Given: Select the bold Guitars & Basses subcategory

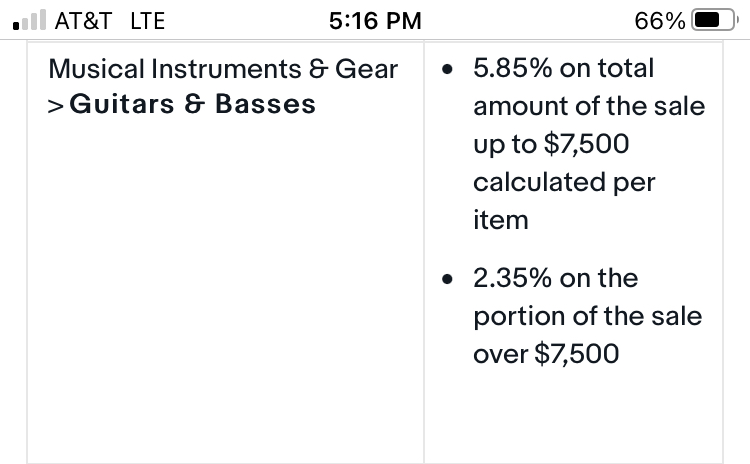Looking at the screenshot, I should [192, 104].
